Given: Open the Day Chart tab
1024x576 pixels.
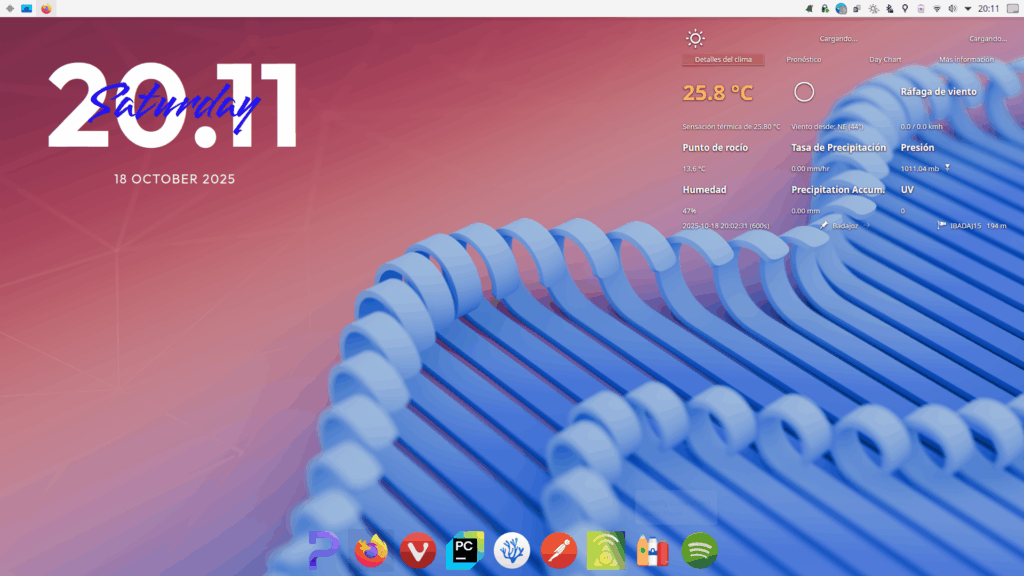Looking at the screenshot, I should tap(885, 60).
